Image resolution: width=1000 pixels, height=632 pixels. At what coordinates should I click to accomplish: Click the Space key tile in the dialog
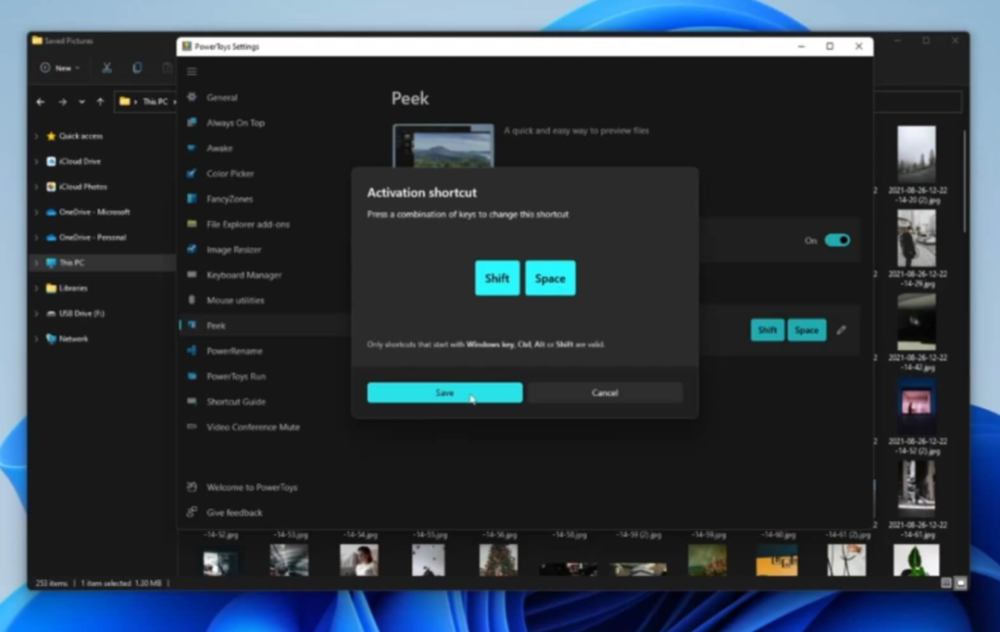pos(550,278)
